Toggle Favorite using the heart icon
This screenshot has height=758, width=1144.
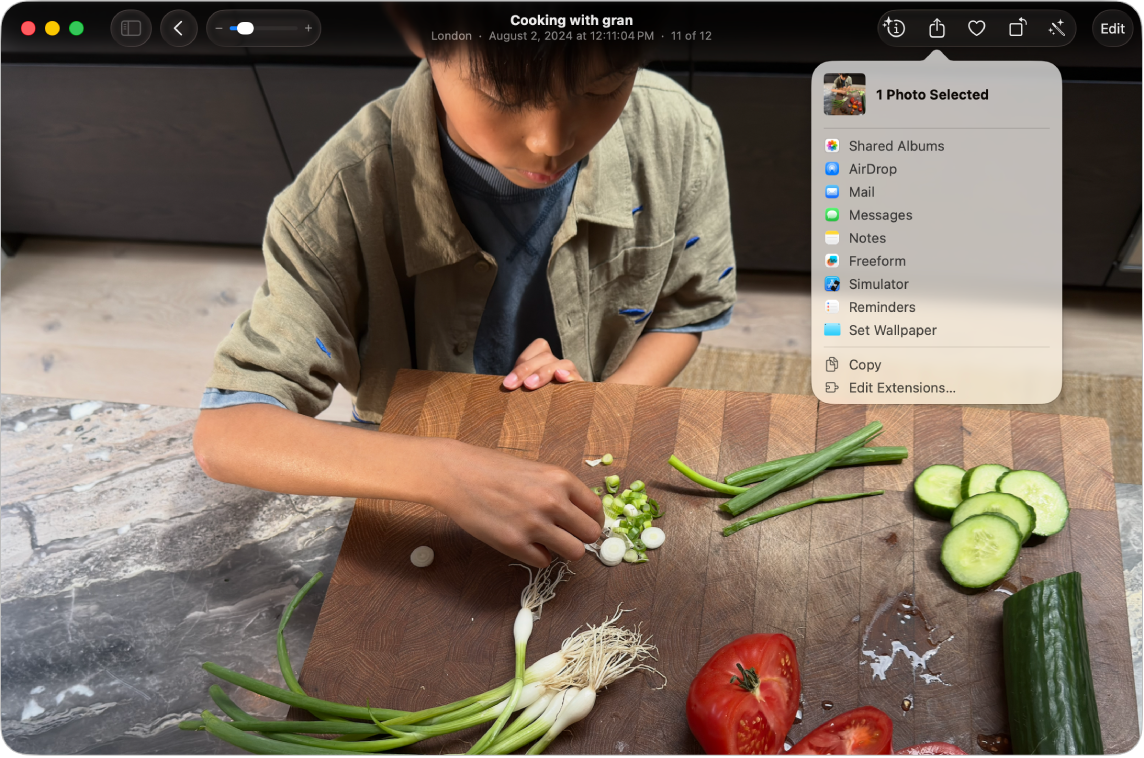point(976,28)
